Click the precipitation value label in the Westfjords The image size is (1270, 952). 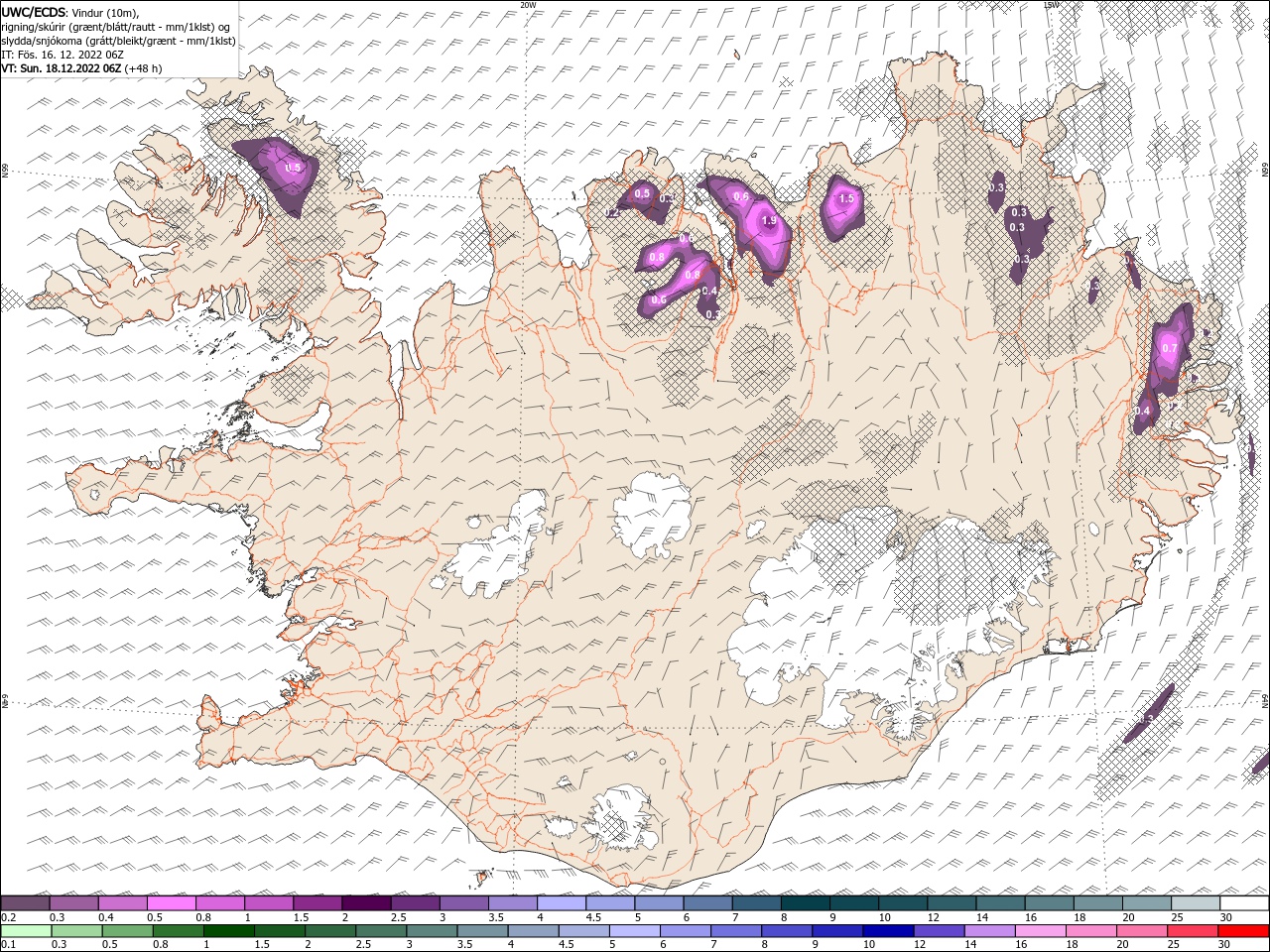[292, 168]
